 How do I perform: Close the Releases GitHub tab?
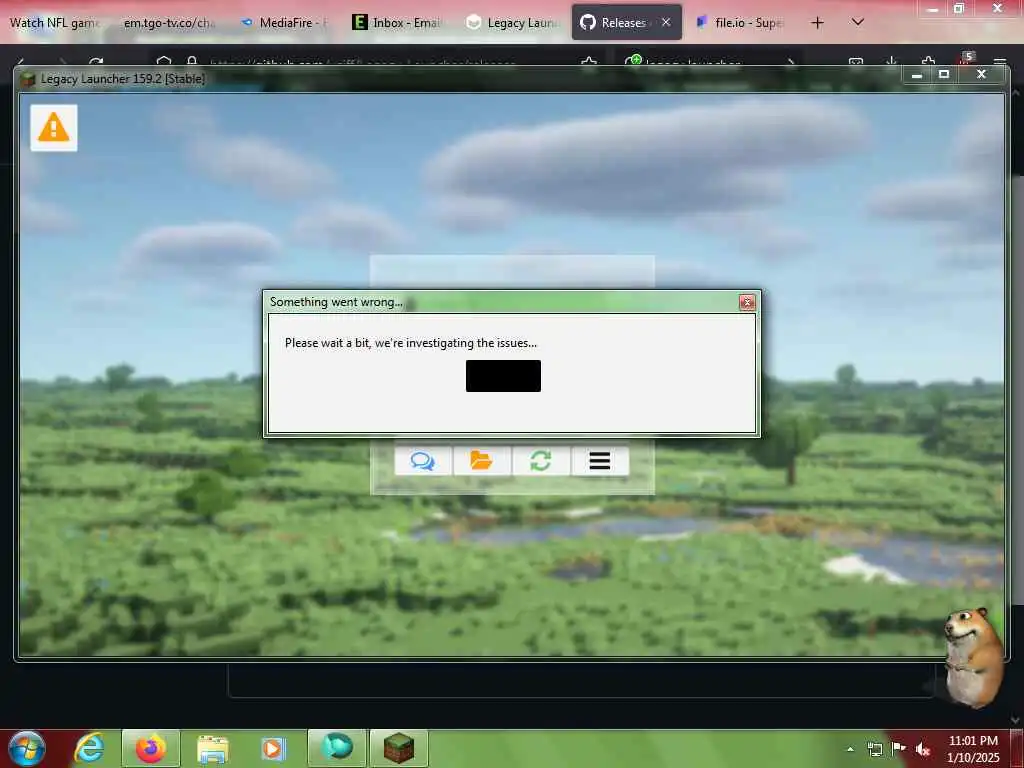pyautogui.click(x=666, y=22)
